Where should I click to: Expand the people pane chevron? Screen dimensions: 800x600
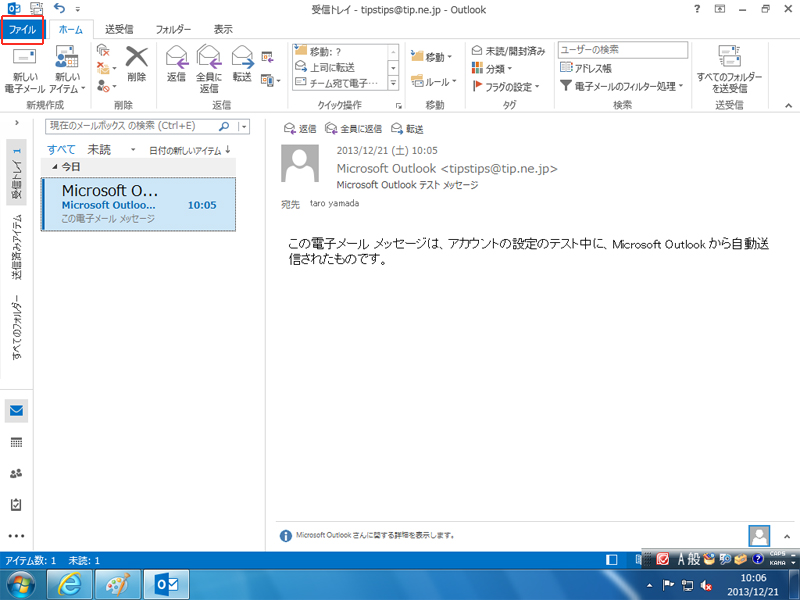(x=787, y=536)
